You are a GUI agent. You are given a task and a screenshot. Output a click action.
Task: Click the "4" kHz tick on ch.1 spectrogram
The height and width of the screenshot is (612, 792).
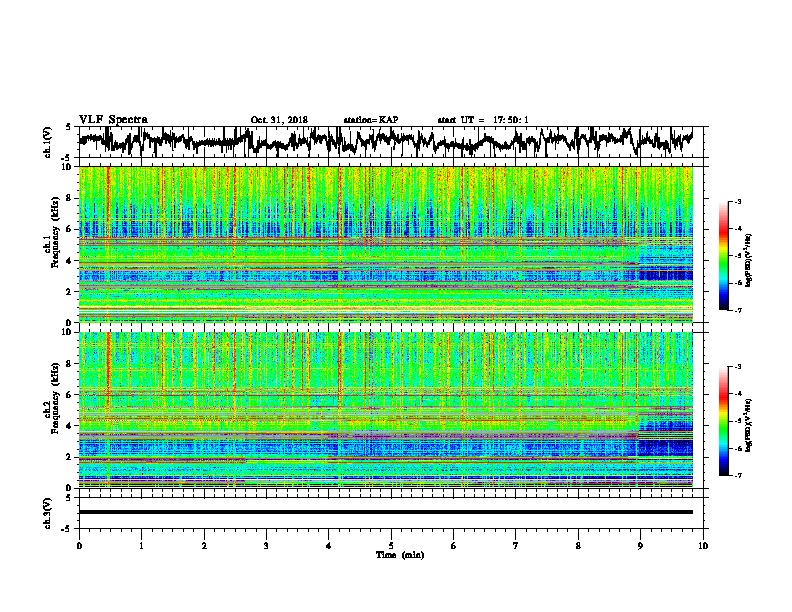coord(71,261)
